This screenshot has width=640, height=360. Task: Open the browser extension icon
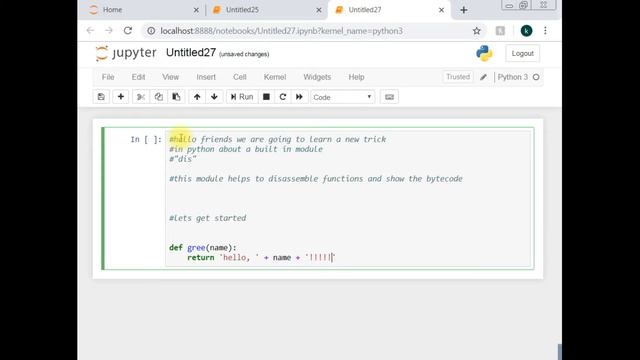point(500,31)
